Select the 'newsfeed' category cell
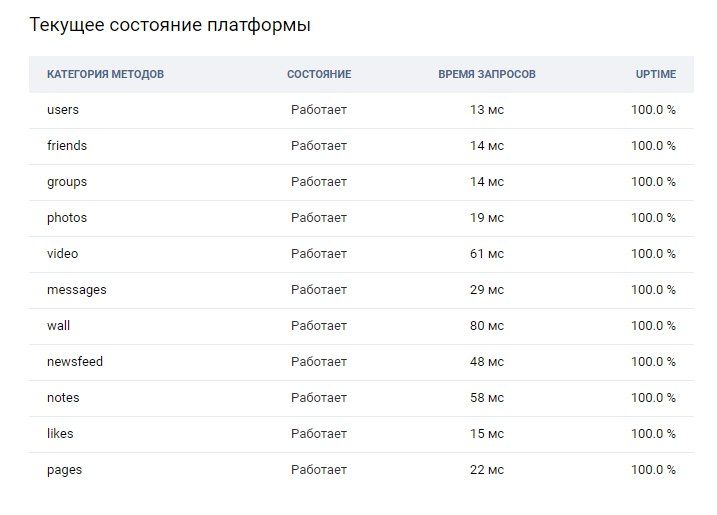 [x=75, y=361]
